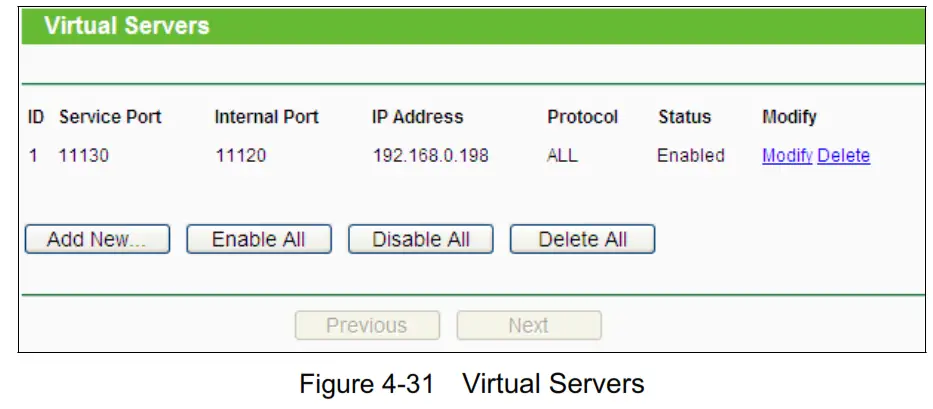Select the service port value 11130
The height and width of the screenshot is (409, 933).
click(81, 156)
